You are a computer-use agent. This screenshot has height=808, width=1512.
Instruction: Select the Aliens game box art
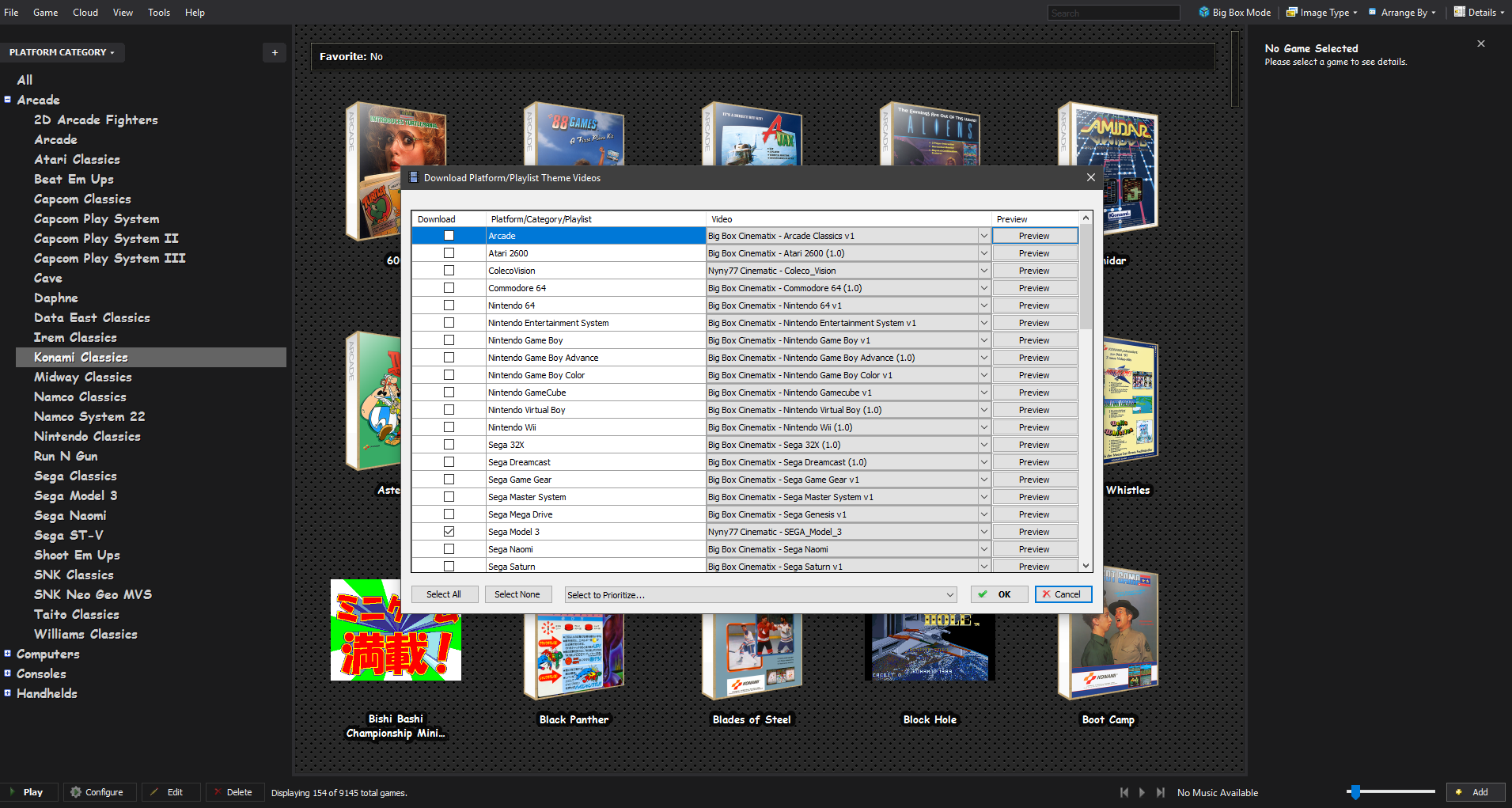pyautogui.click(x=930, y=134)
